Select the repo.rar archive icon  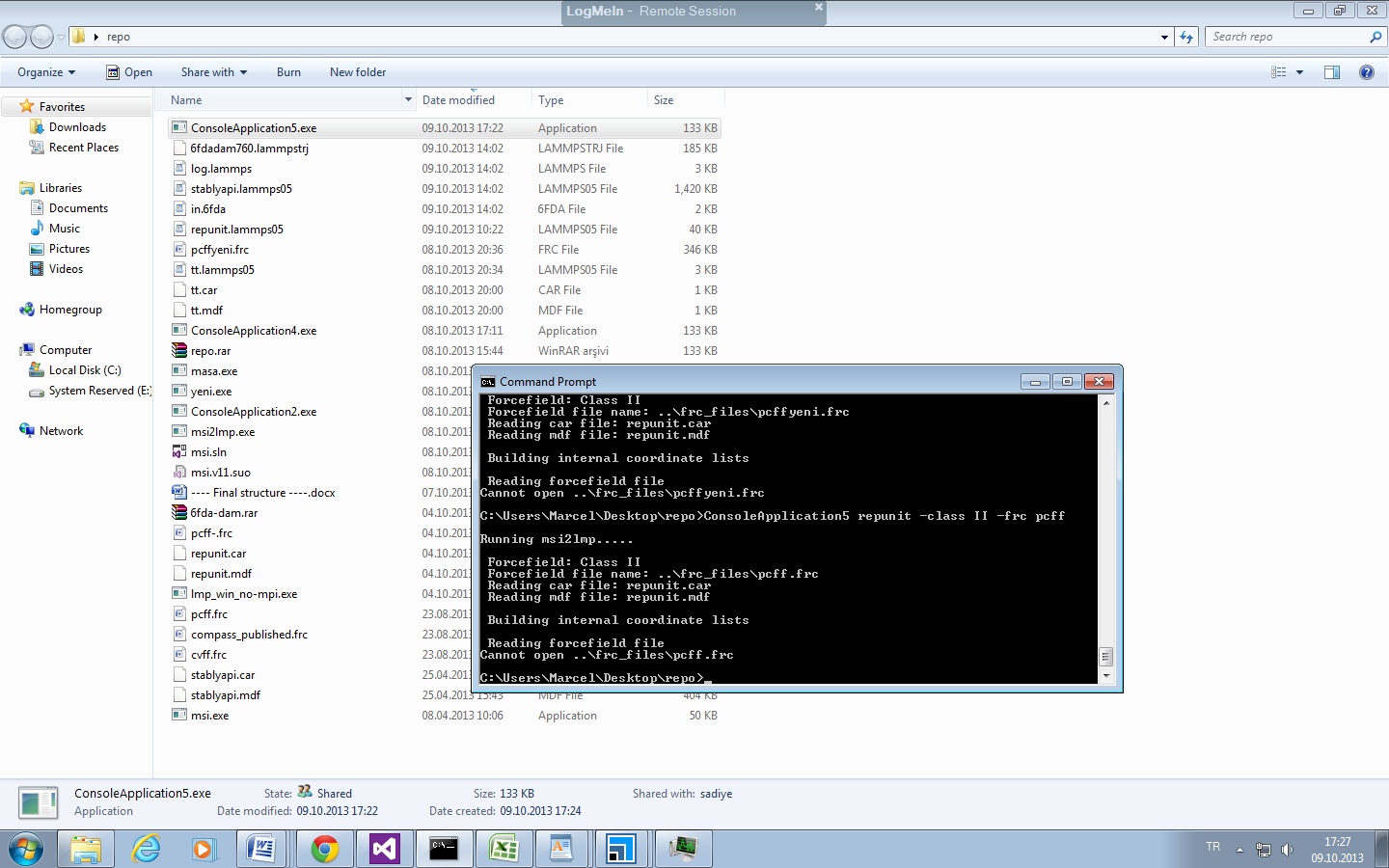[x=179, y=350]
